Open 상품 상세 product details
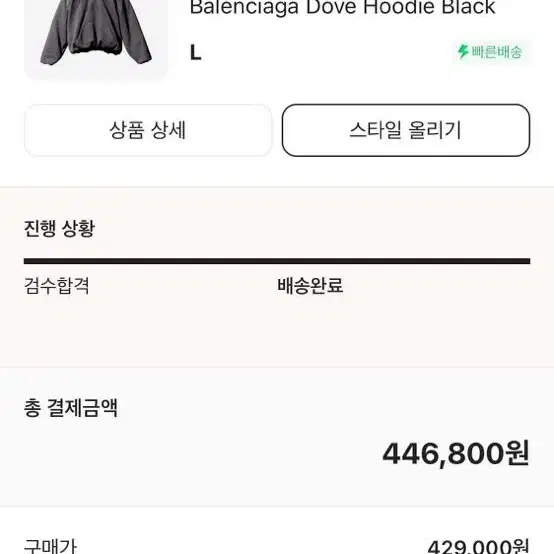The image size is (554, 554). [148, 130]
